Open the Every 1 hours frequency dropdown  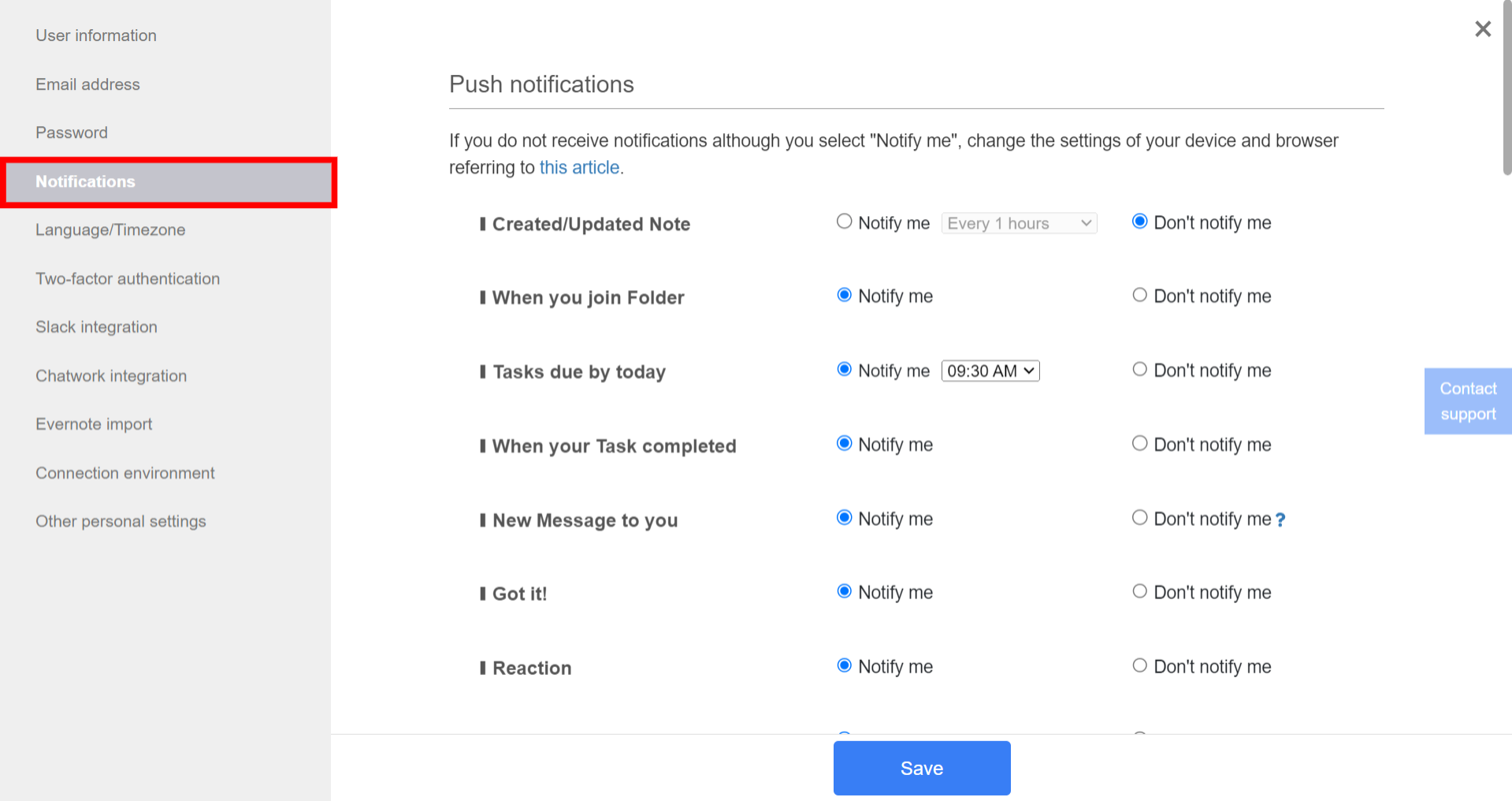pos(1018,223)
